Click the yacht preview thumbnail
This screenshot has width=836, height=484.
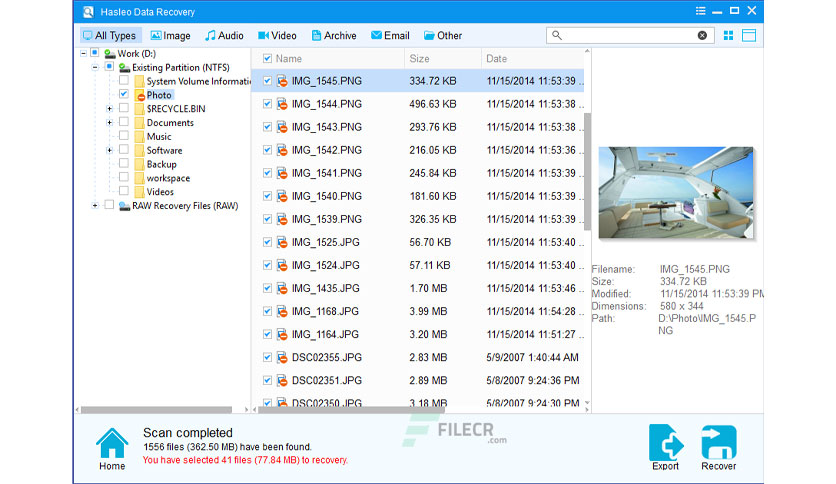(676, 192)
